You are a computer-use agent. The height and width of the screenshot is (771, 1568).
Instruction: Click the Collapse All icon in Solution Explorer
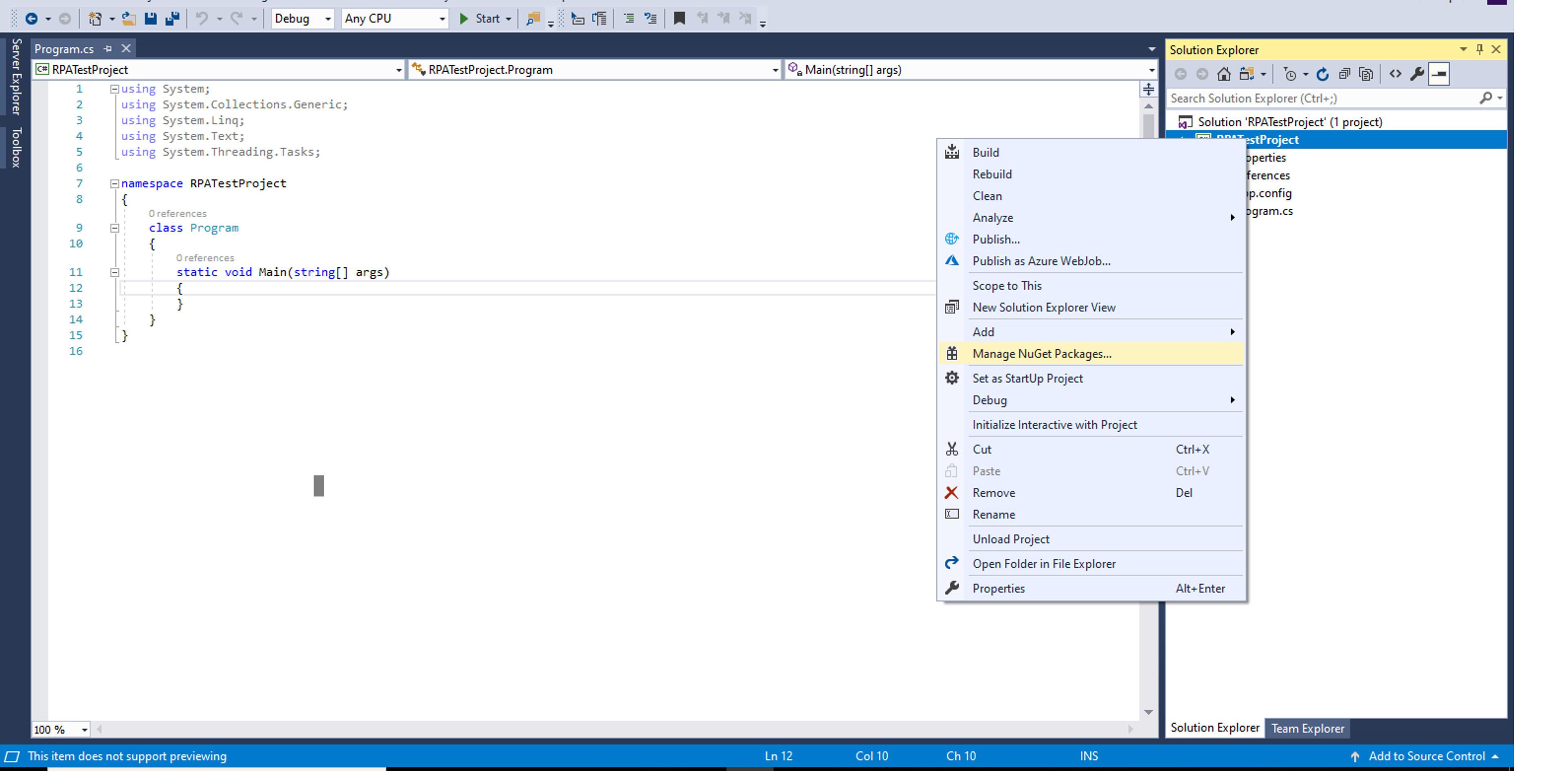(1344, 74)
